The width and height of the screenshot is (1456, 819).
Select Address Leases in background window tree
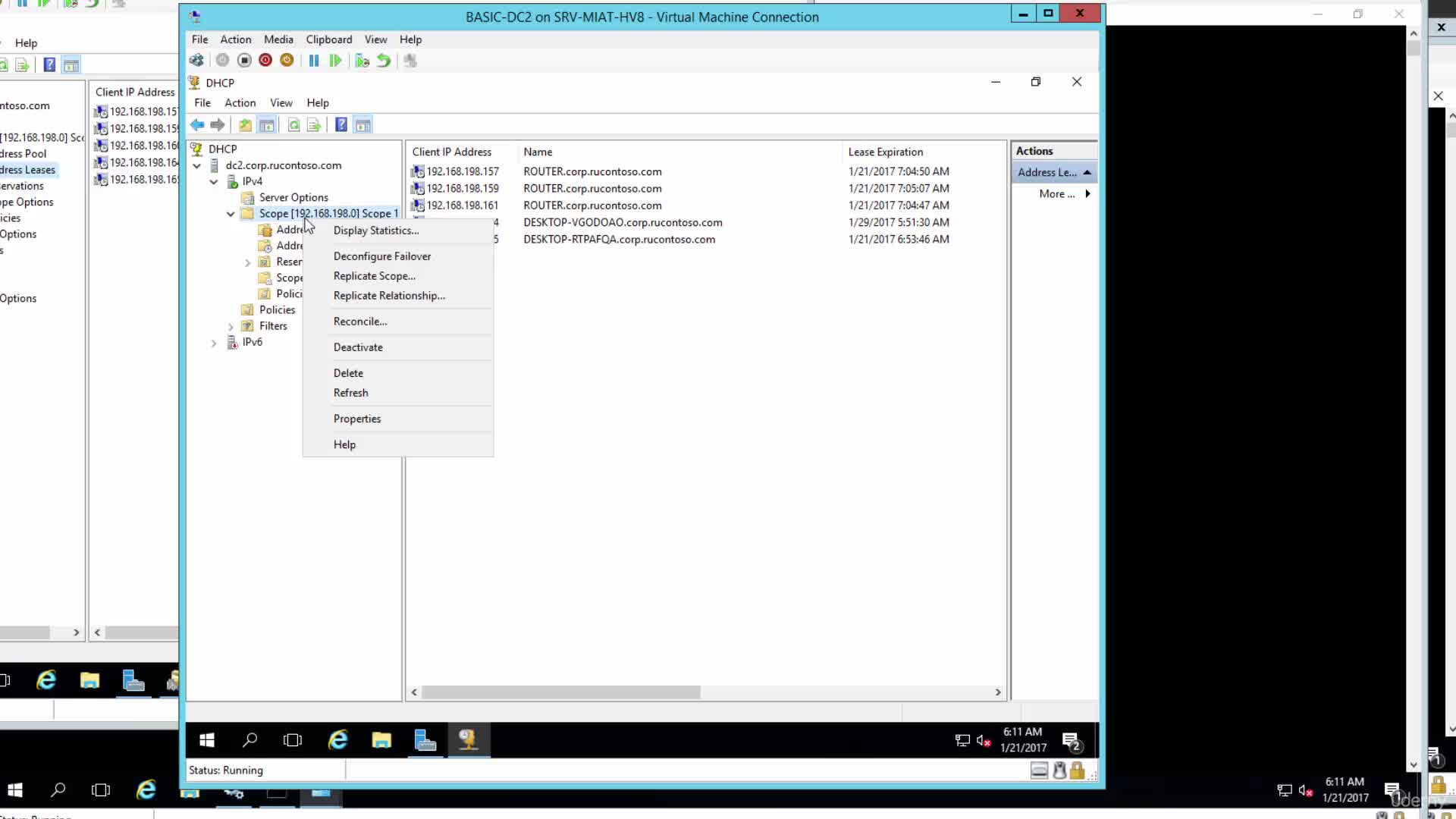point(28,170)
